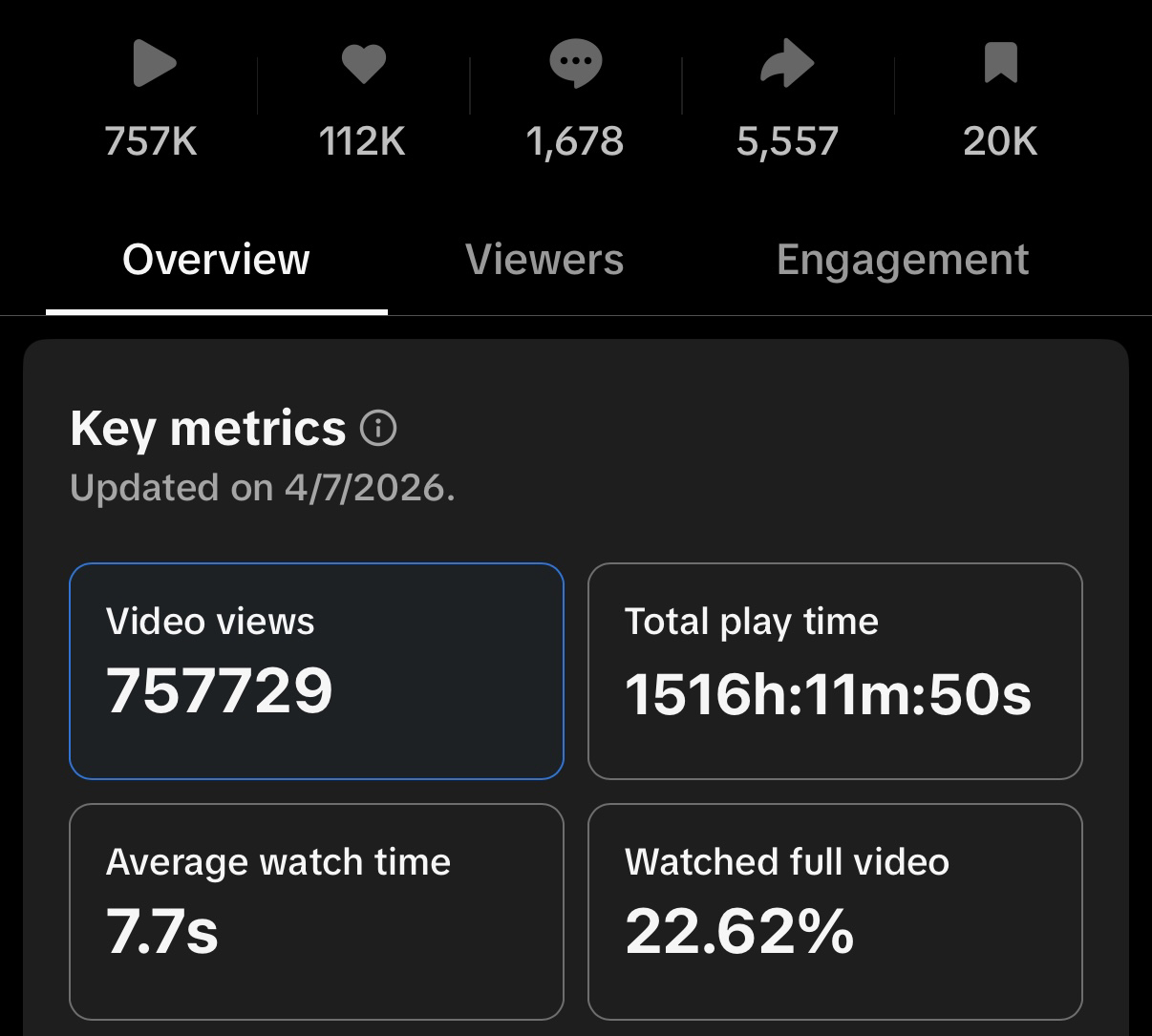Select the Video views metric card
Image resolution: width=1152 pixels, height=1036 pixels.
(x=316, y=671)
